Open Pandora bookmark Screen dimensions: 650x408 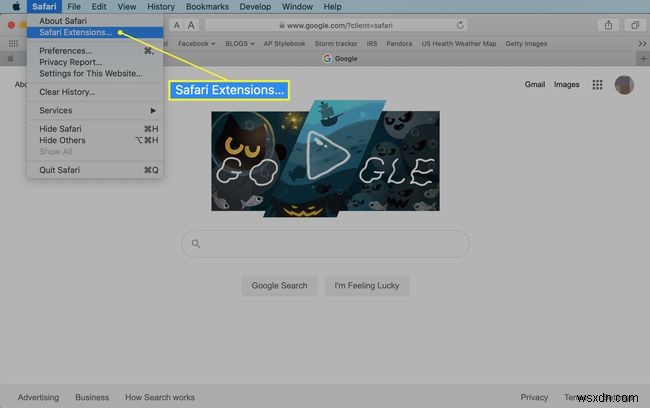click(x=399, y=44)
